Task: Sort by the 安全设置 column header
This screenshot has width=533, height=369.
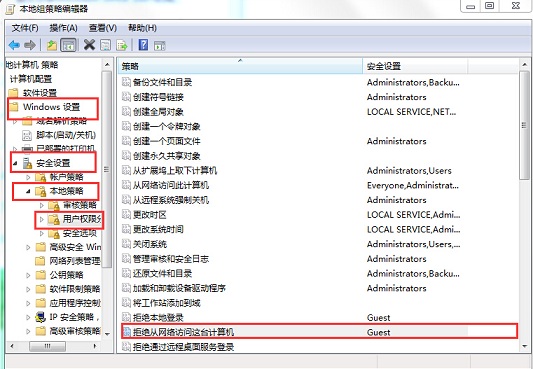Action: 415,66
